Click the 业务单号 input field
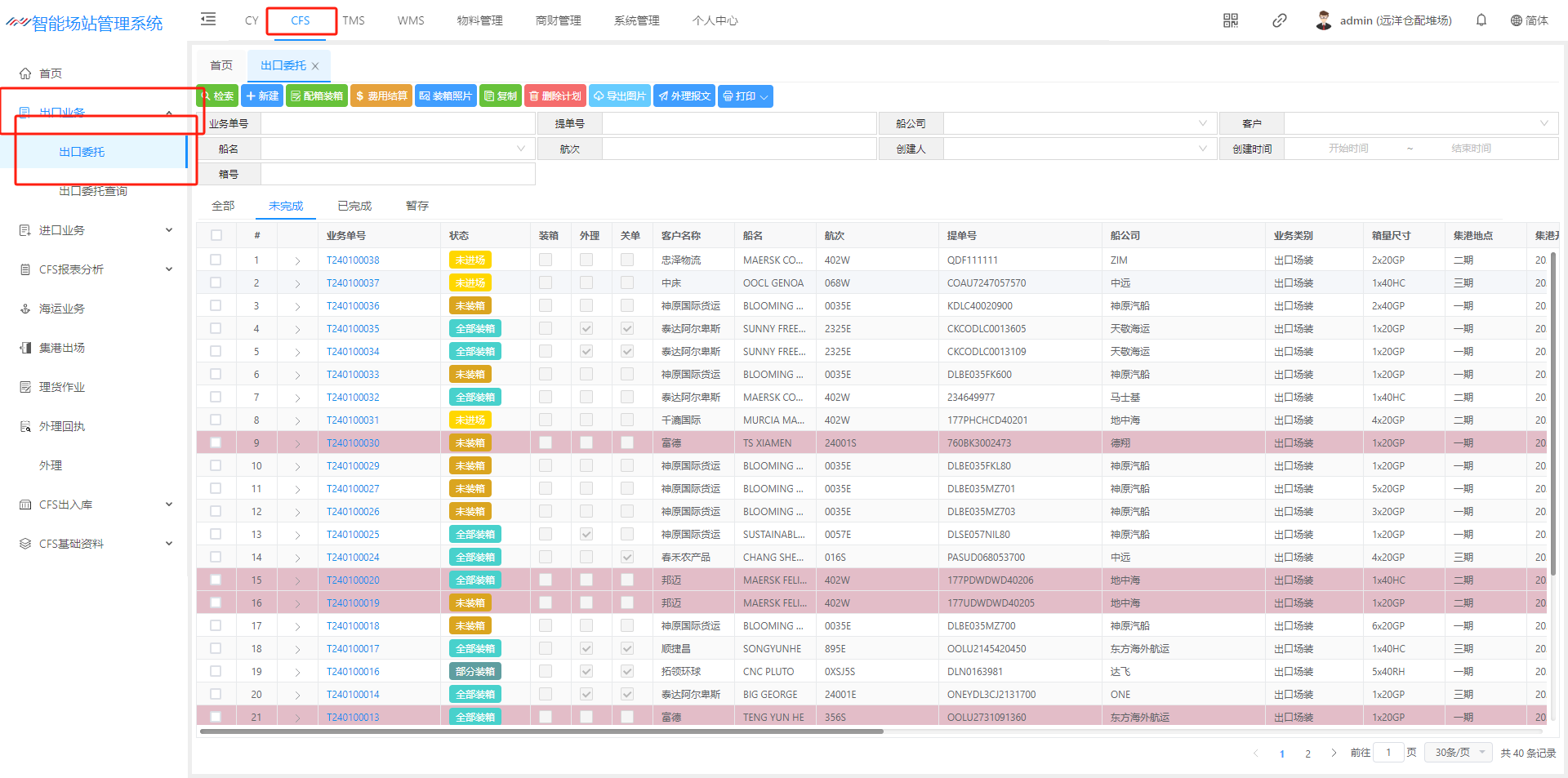The image size is (1568, 778). 398,124
